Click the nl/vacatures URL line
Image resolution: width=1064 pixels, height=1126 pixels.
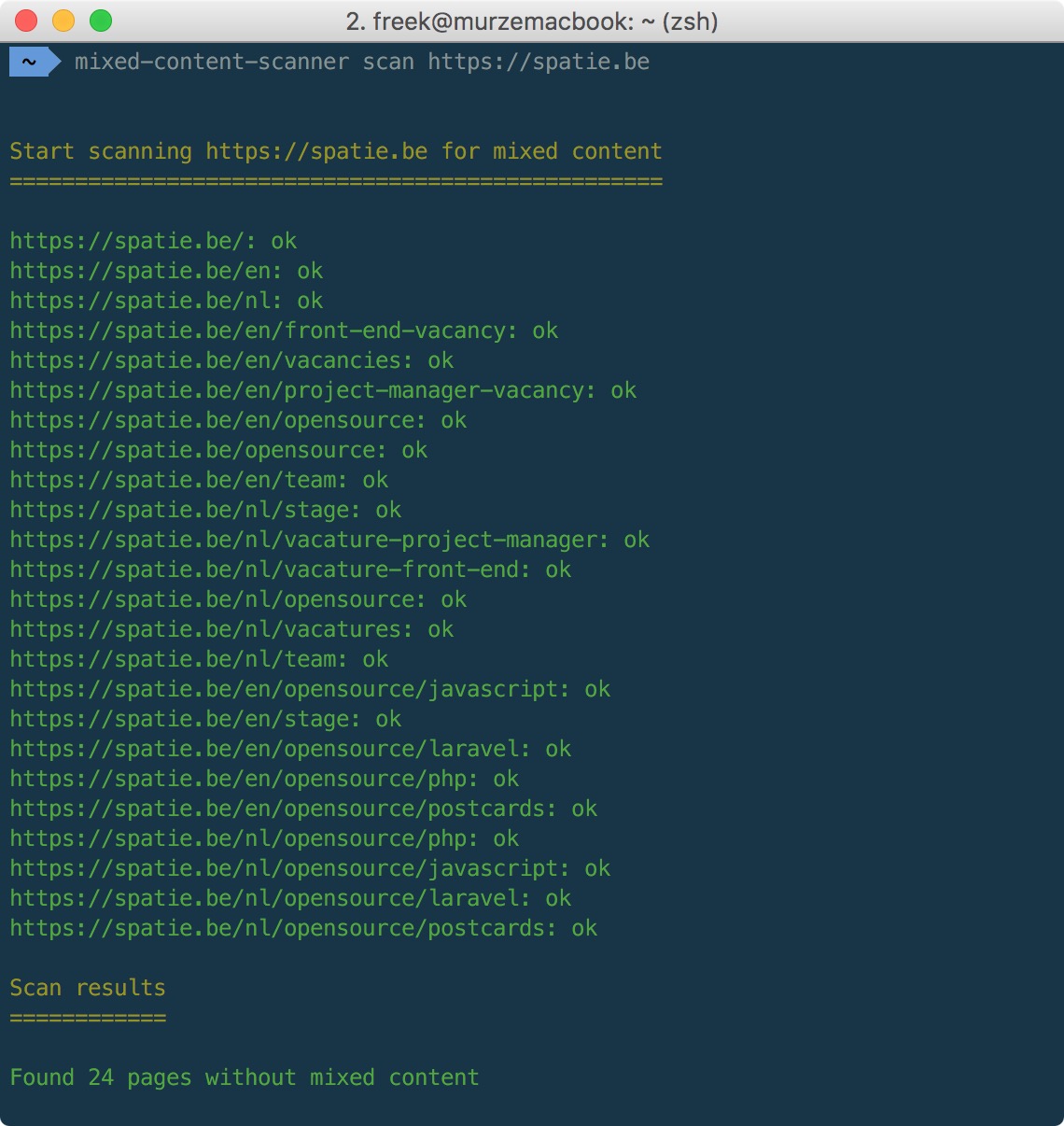(x=231, y=629)
